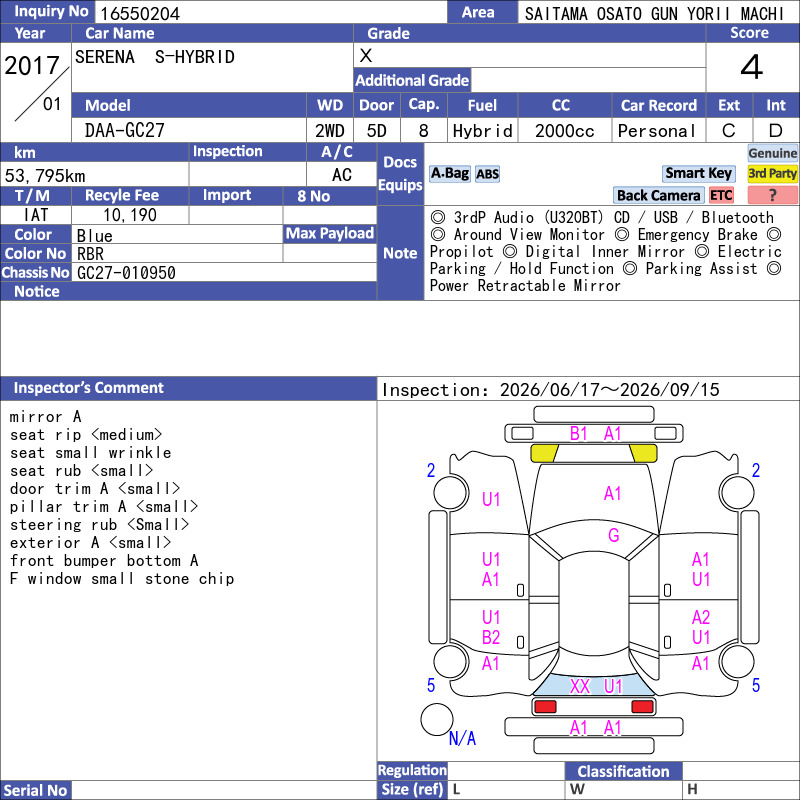
Task: Click the Max Payload label
Action: (x=330, y=234)
